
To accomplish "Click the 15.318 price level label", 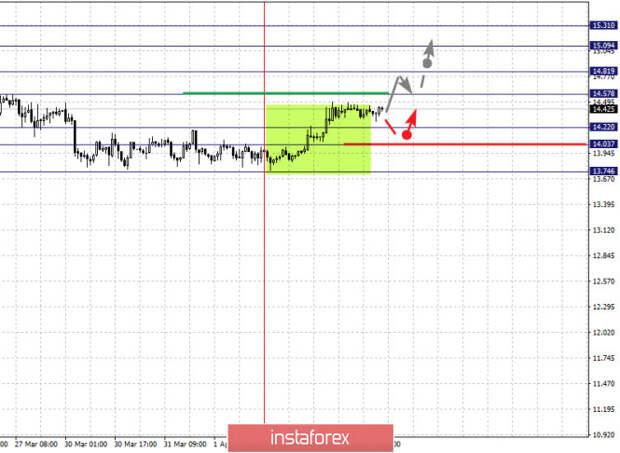I will pos(603,26).
